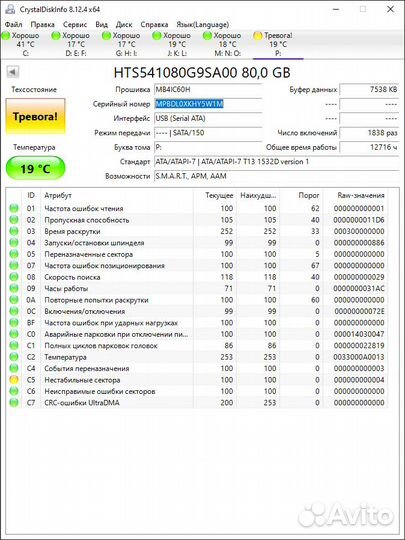Close the CrystalDiskInfo window
Viewport: 405px width, 540px height.
390,9
